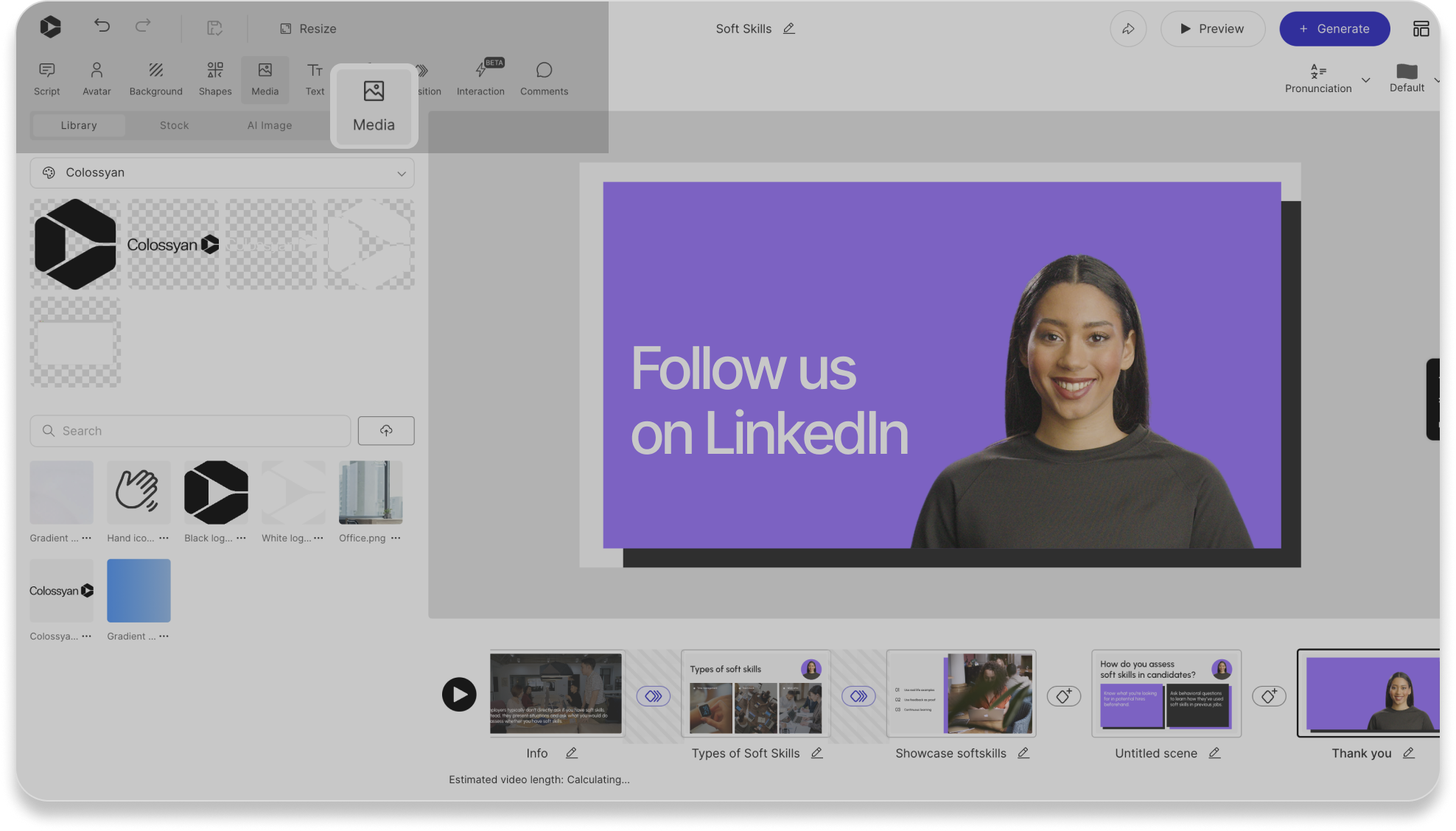
Task: Undo the last action
Action: pyautogui.click(x=102, y=27)
